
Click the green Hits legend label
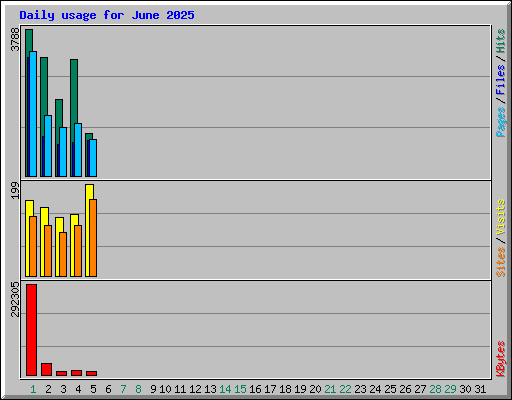[500, 41]
